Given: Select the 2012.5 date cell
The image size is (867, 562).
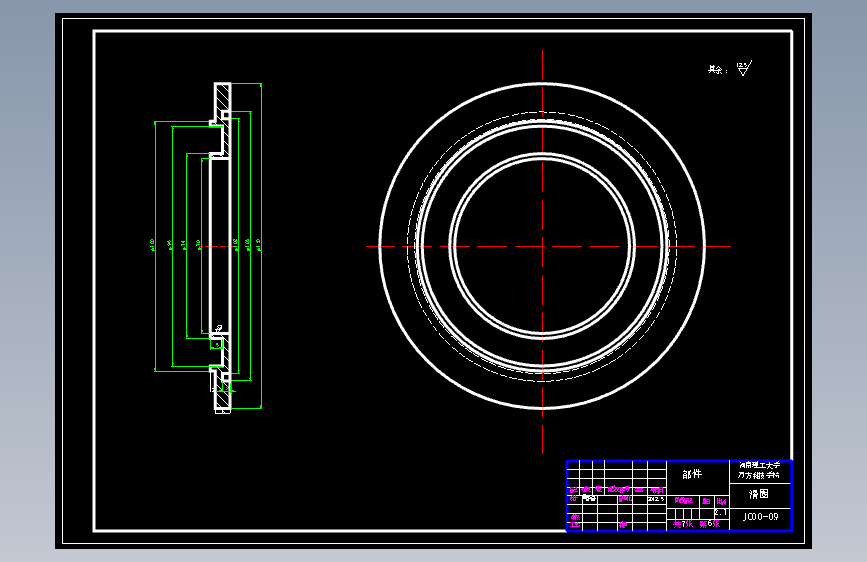Looking at the screenshot, I should (x=656, y=499).
